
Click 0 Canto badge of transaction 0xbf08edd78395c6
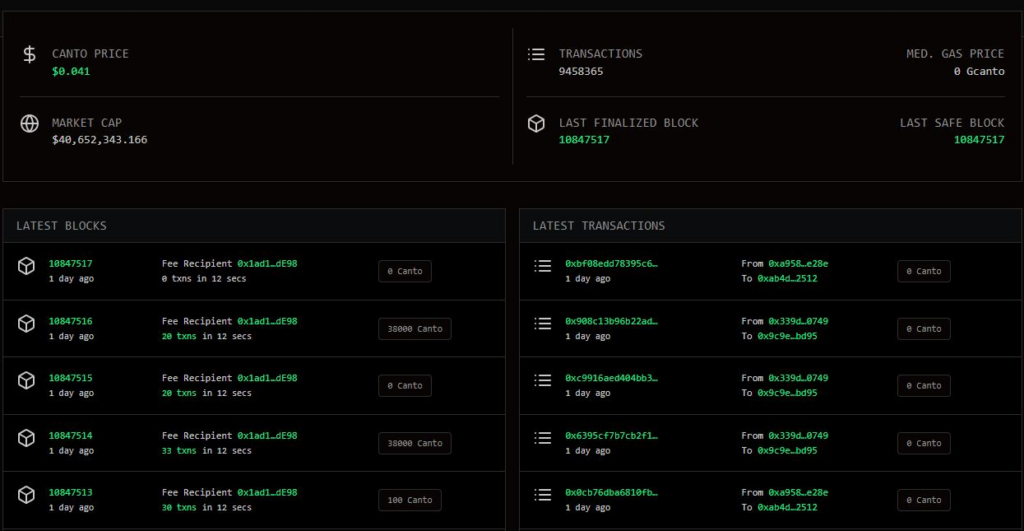coord(923,271)
